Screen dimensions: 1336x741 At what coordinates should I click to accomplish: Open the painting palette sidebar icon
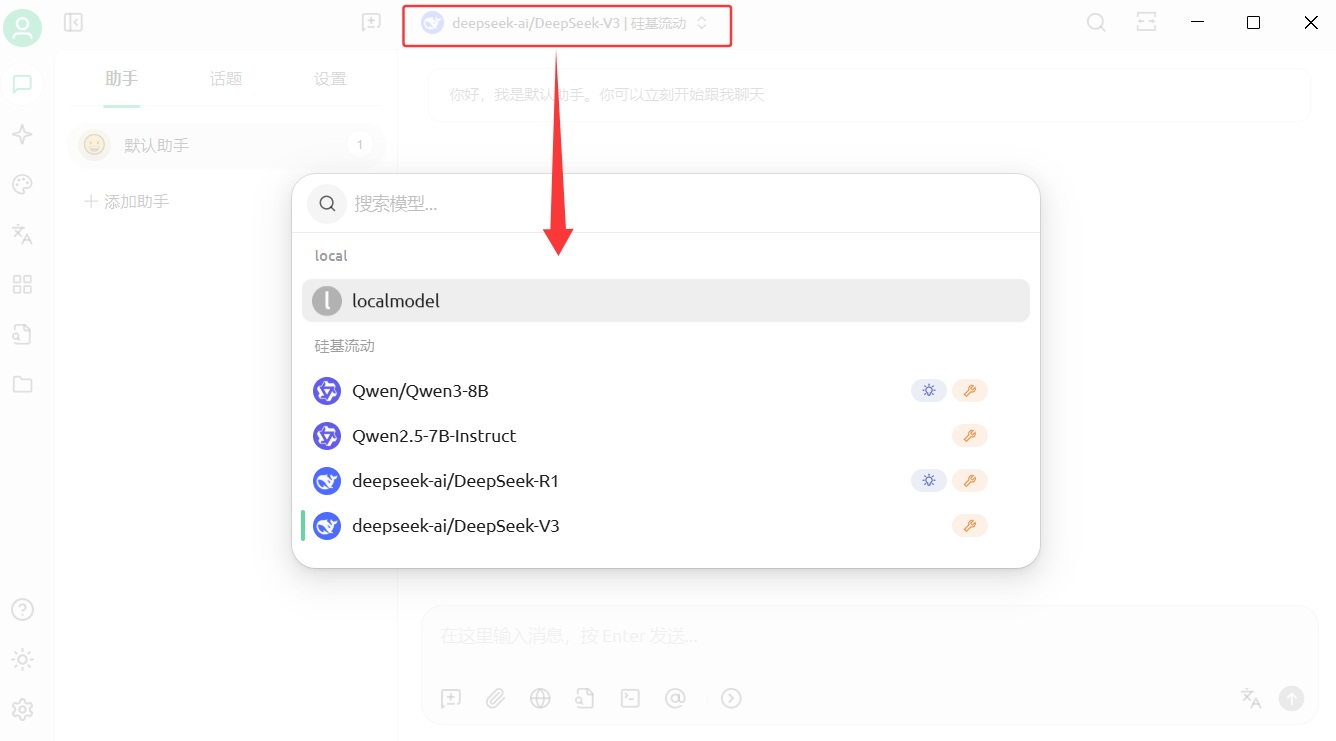coord(22,184)
